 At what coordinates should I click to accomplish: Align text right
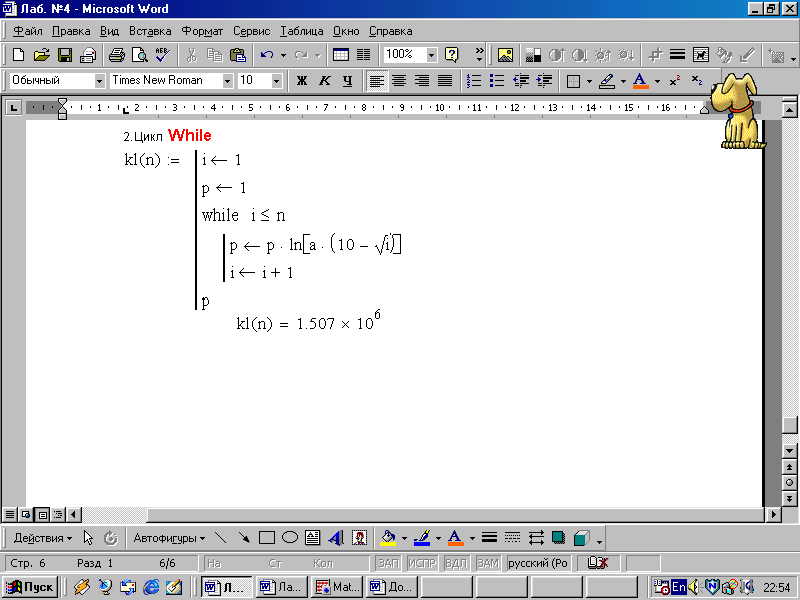422,81
